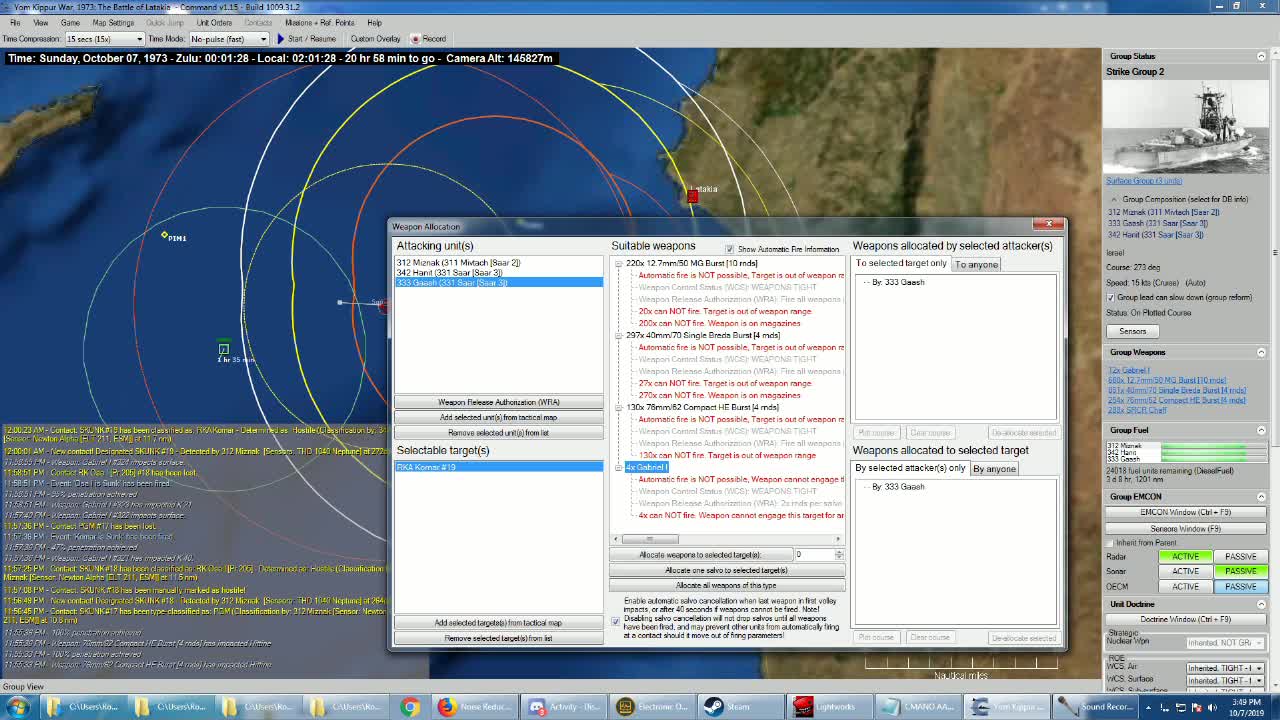Open the Chrome taskbar icon
Image resolution: width=1280 pixels, height=720 pixels.
410,707
